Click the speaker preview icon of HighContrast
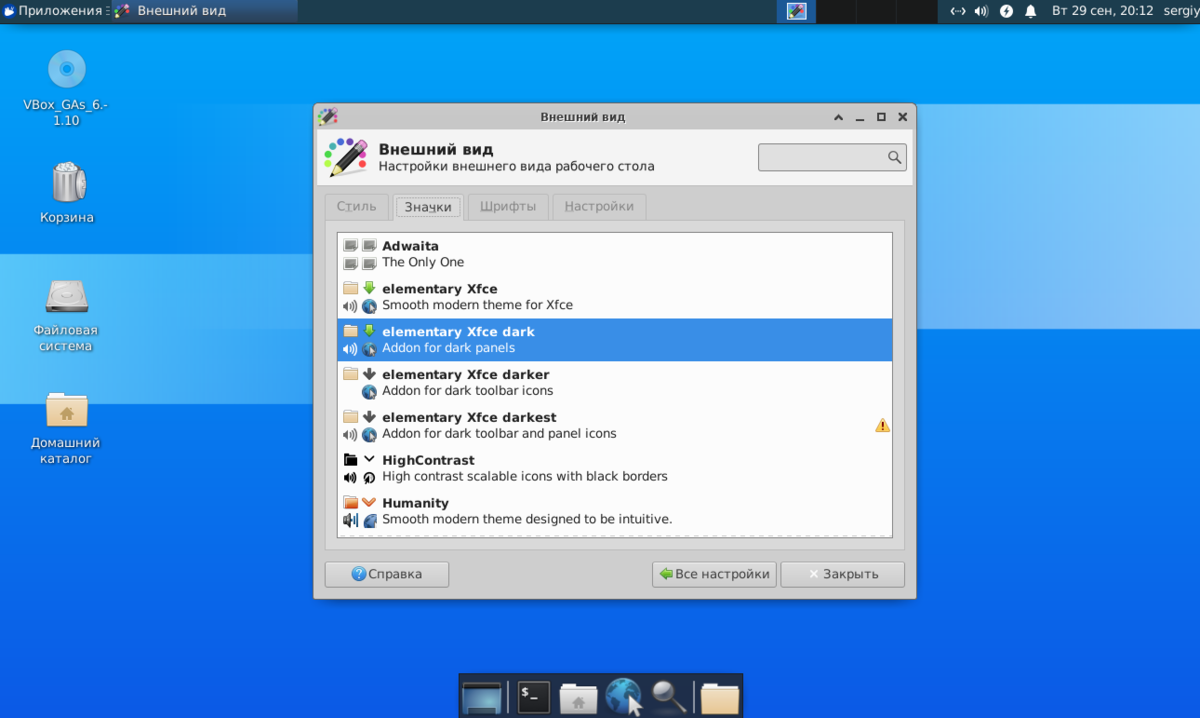 pyautogui.click(x=350, y=478)
